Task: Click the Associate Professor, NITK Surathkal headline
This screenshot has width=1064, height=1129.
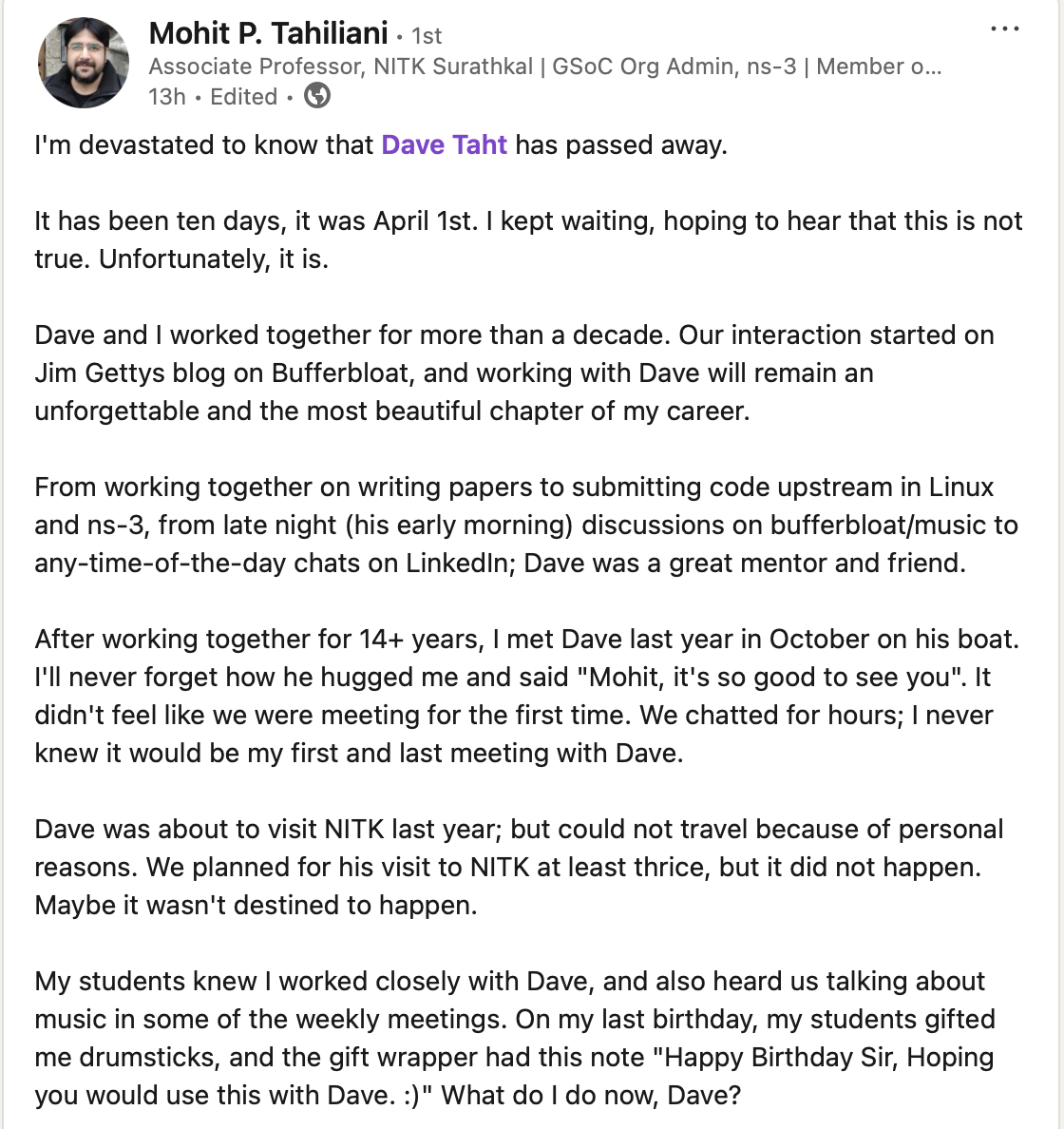Action: [341, 67]
